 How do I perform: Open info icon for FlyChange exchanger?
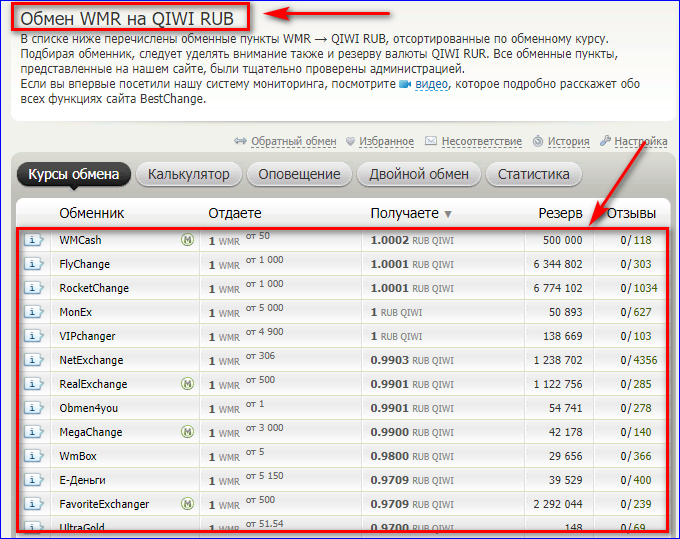[33, 264]
